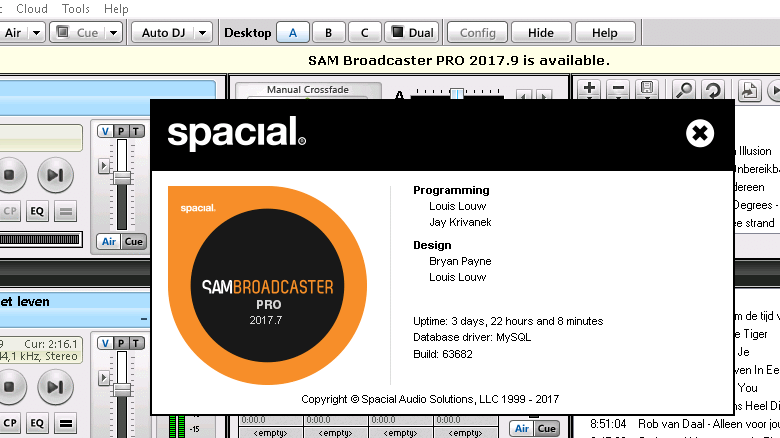Click the Hide toolbar button
The width and height of the screenshot is (780, 438).
click(x=541, y=33)
